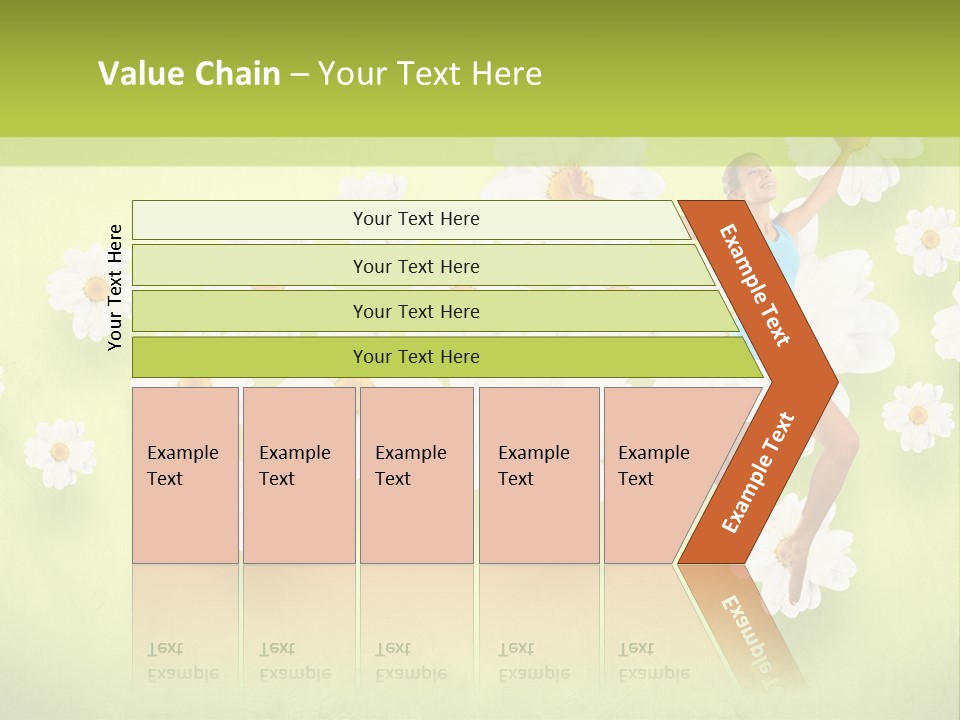Select the first pink "Example Text" box

(185, 475)
